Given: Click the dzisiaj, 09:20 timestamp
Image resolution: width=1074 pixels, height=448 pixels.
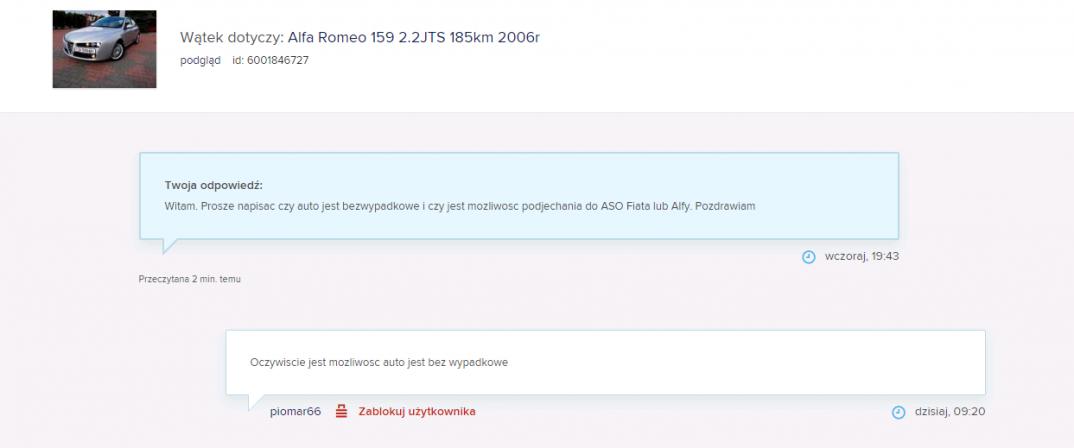Looking at the screenshot, I should 950,412.
